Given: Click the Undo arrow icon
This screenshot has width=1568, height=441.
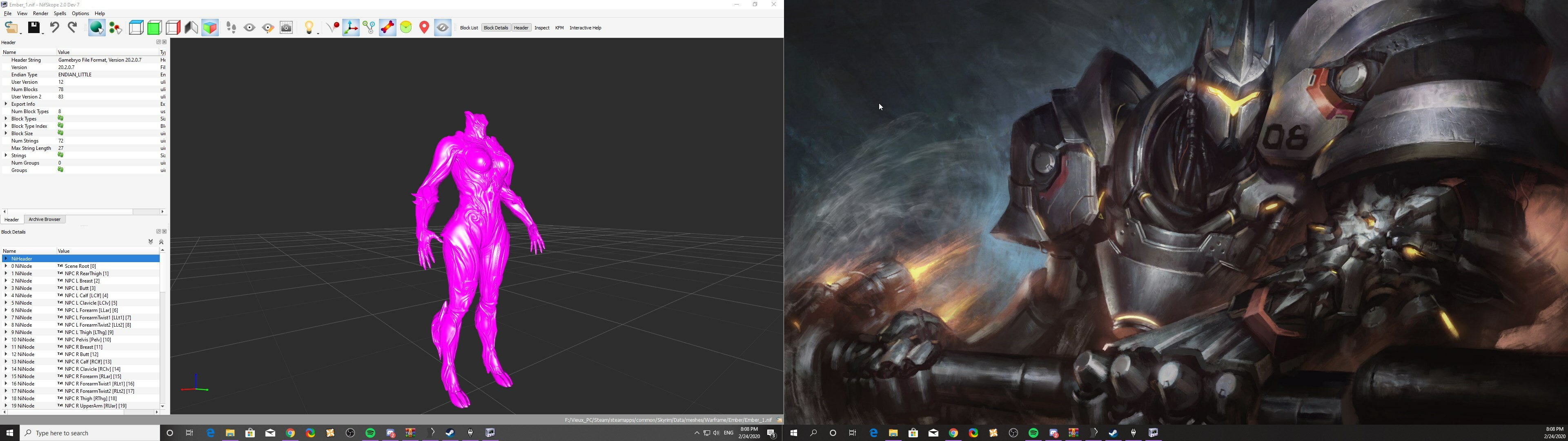Looking at the screenshot, I should click(x=55, y=27).
